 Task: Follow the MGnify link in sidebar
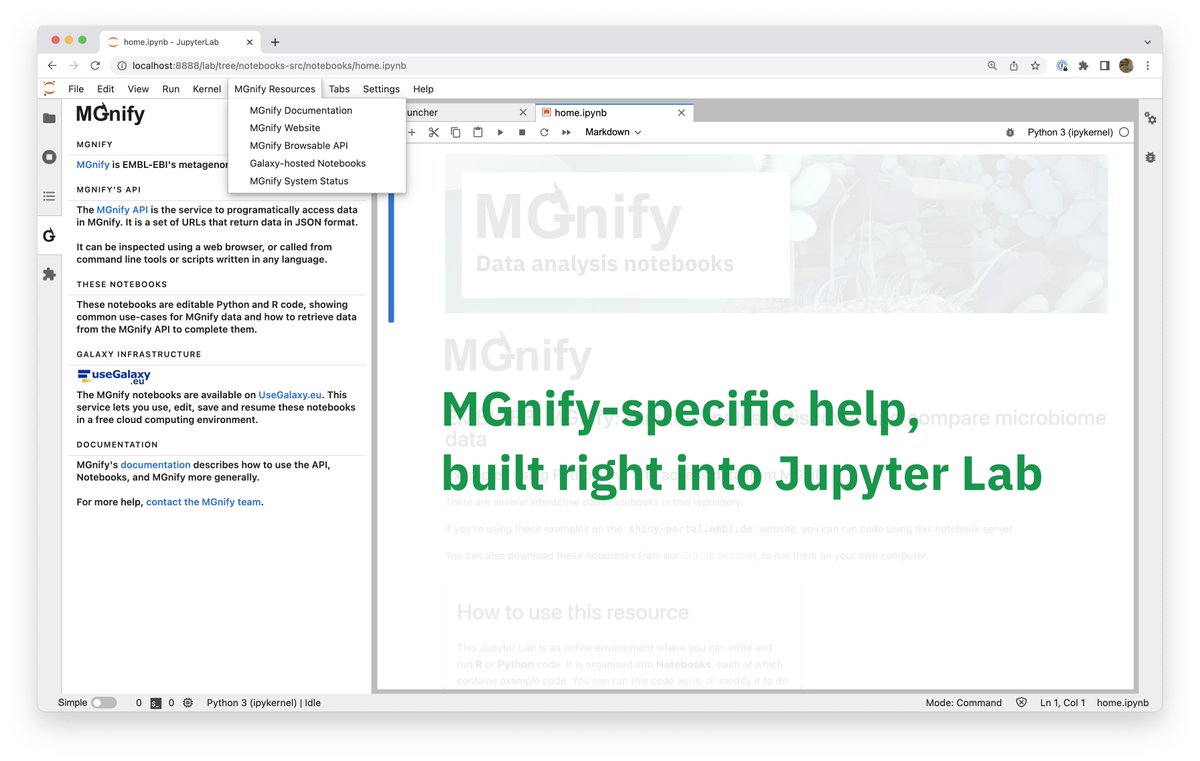[93, 164]
